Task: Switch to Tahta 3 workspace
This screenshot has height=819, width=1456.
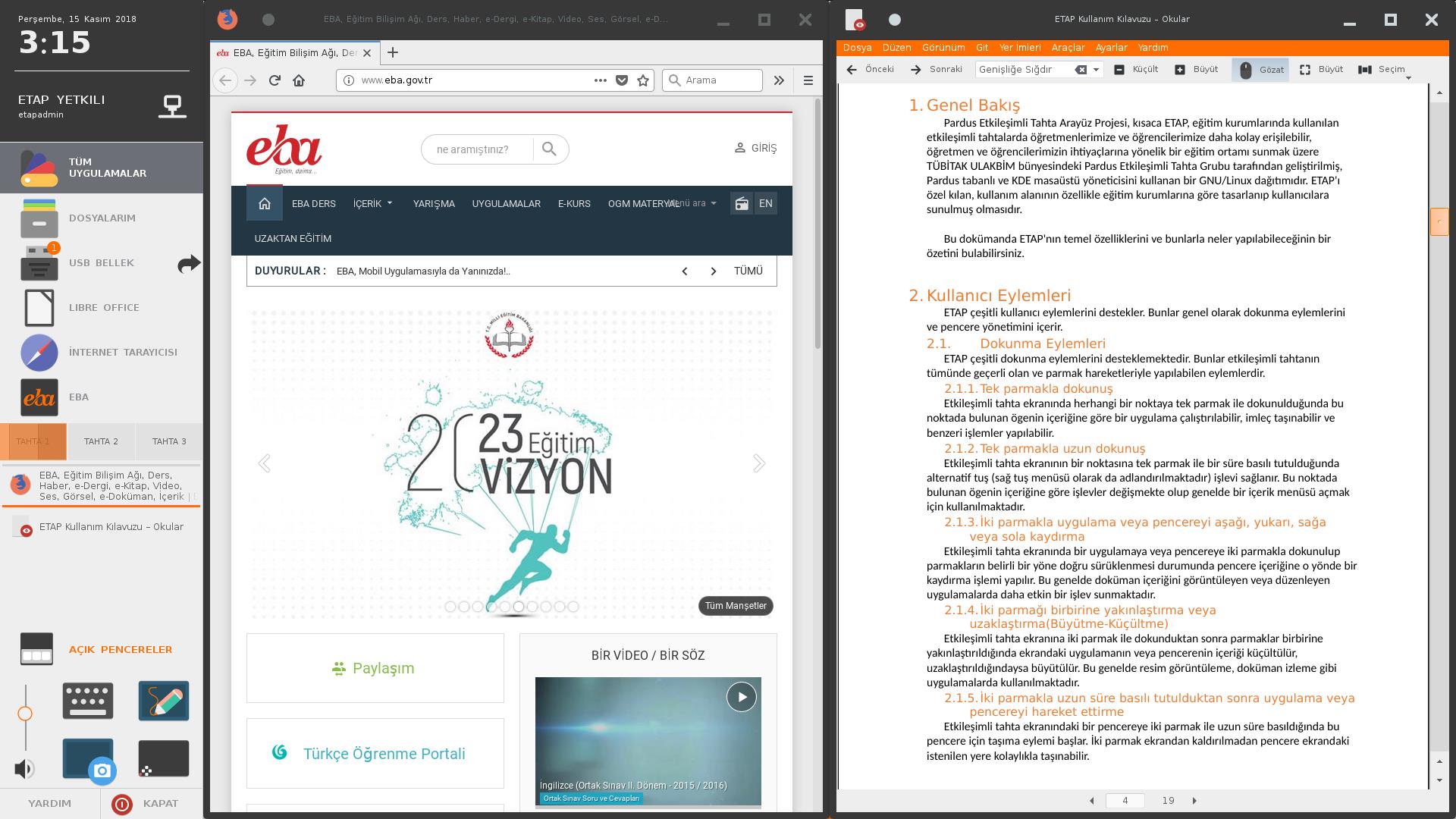Action: pyautogui.click(x=169, y=441)
